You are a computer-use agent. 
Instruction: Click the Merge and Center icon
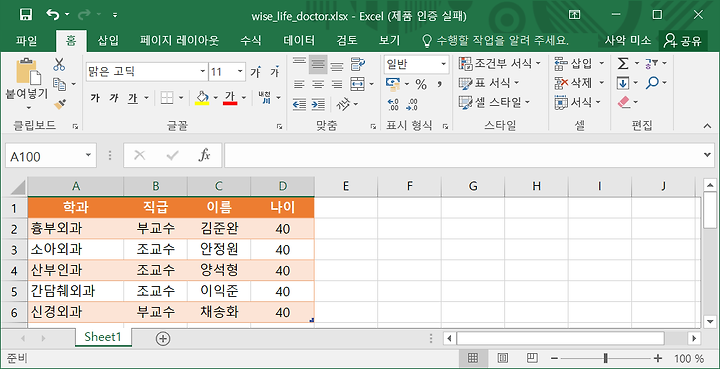[x=358, y=84]
